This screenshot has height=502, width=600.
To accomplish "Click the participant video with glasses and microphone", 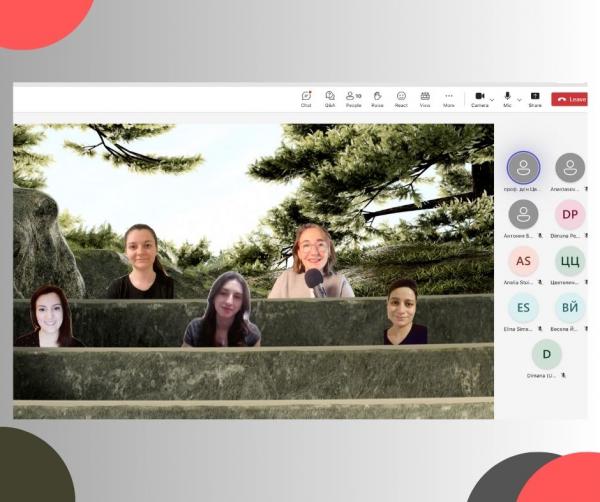I will point(311,261).
